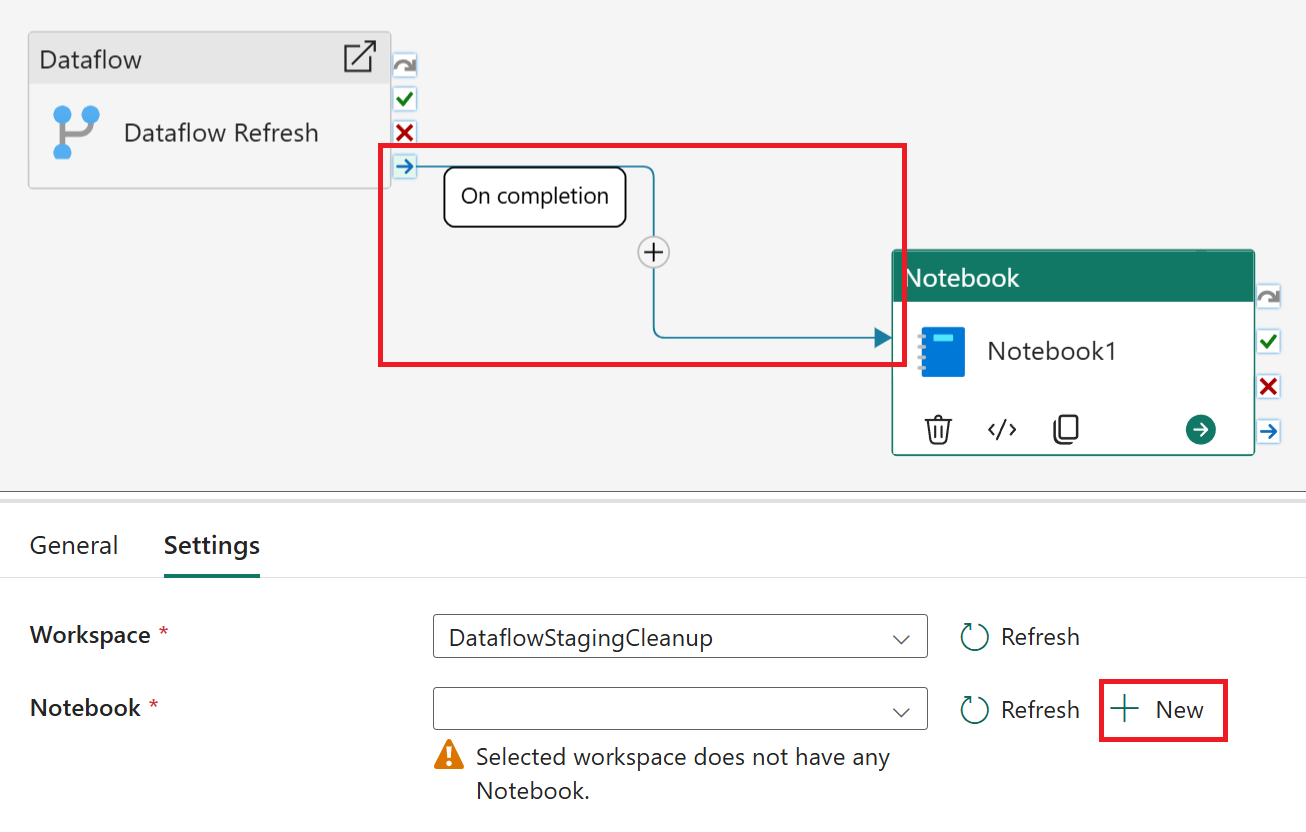
Task: Select the Notebook1 activity icon
Action: (944, 351)
